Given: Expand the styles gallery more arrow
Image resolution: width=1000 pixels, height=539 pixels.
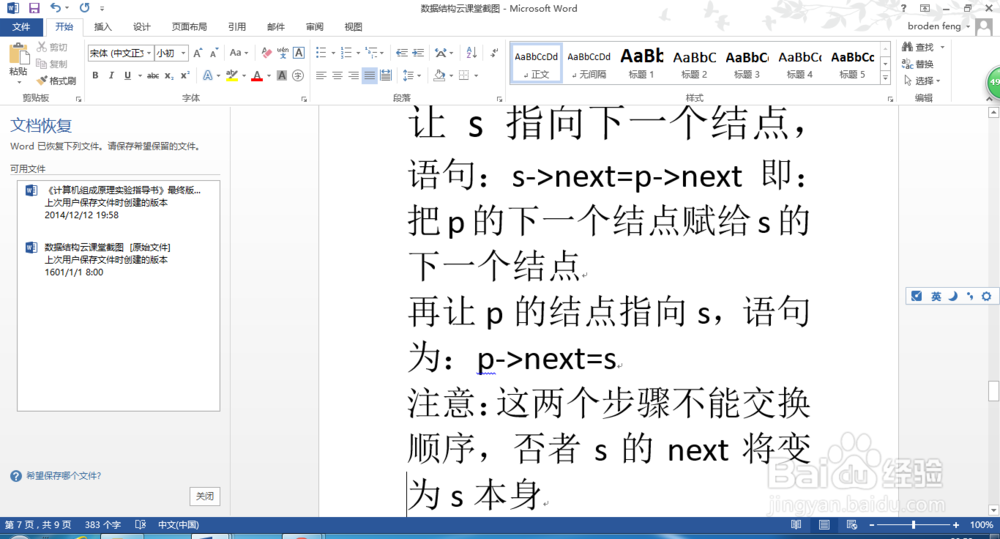Looking at the screenshot, I should (x=885, y=78).
